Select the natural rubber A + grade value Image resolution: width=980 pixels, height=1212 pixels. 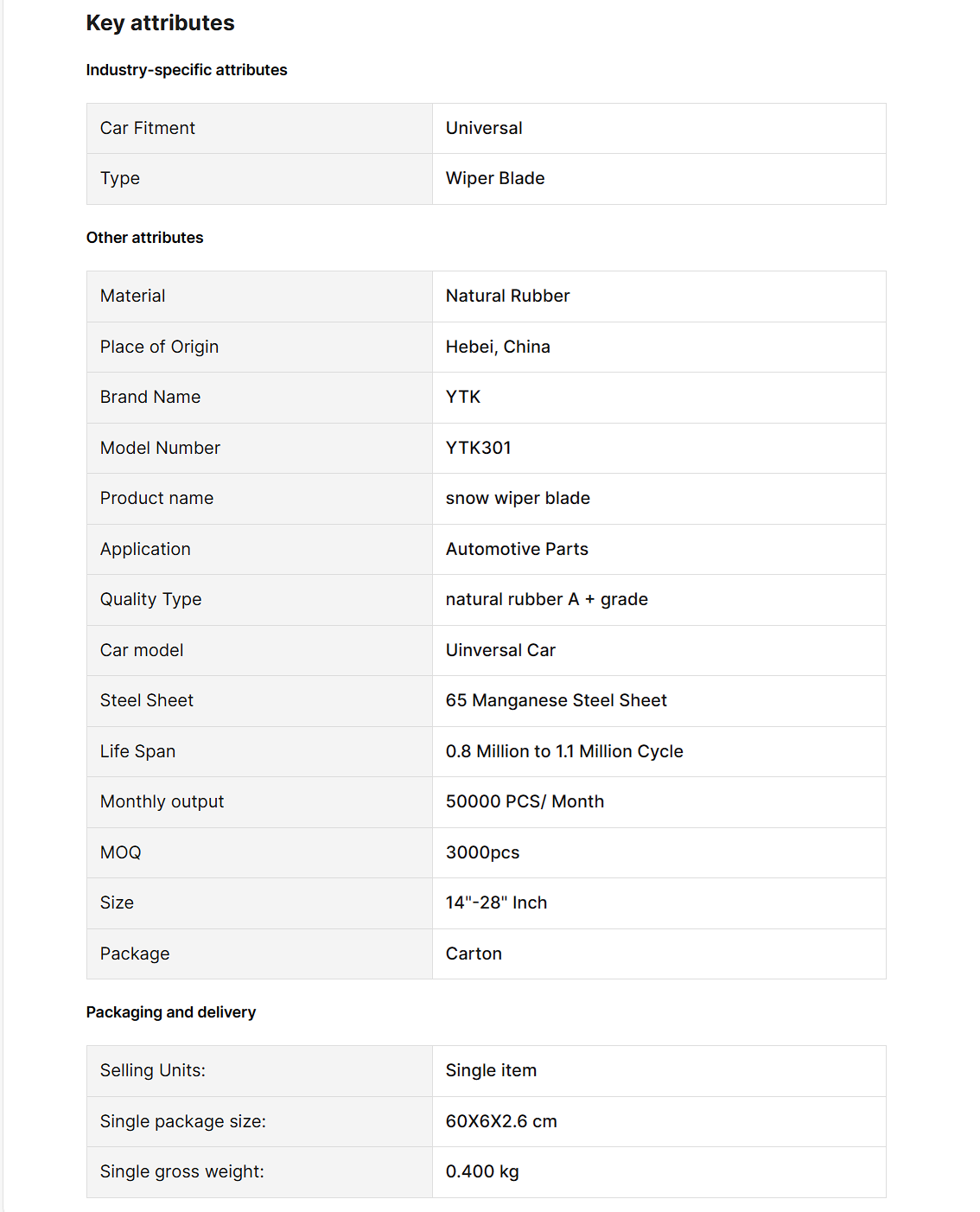(546, 599)
